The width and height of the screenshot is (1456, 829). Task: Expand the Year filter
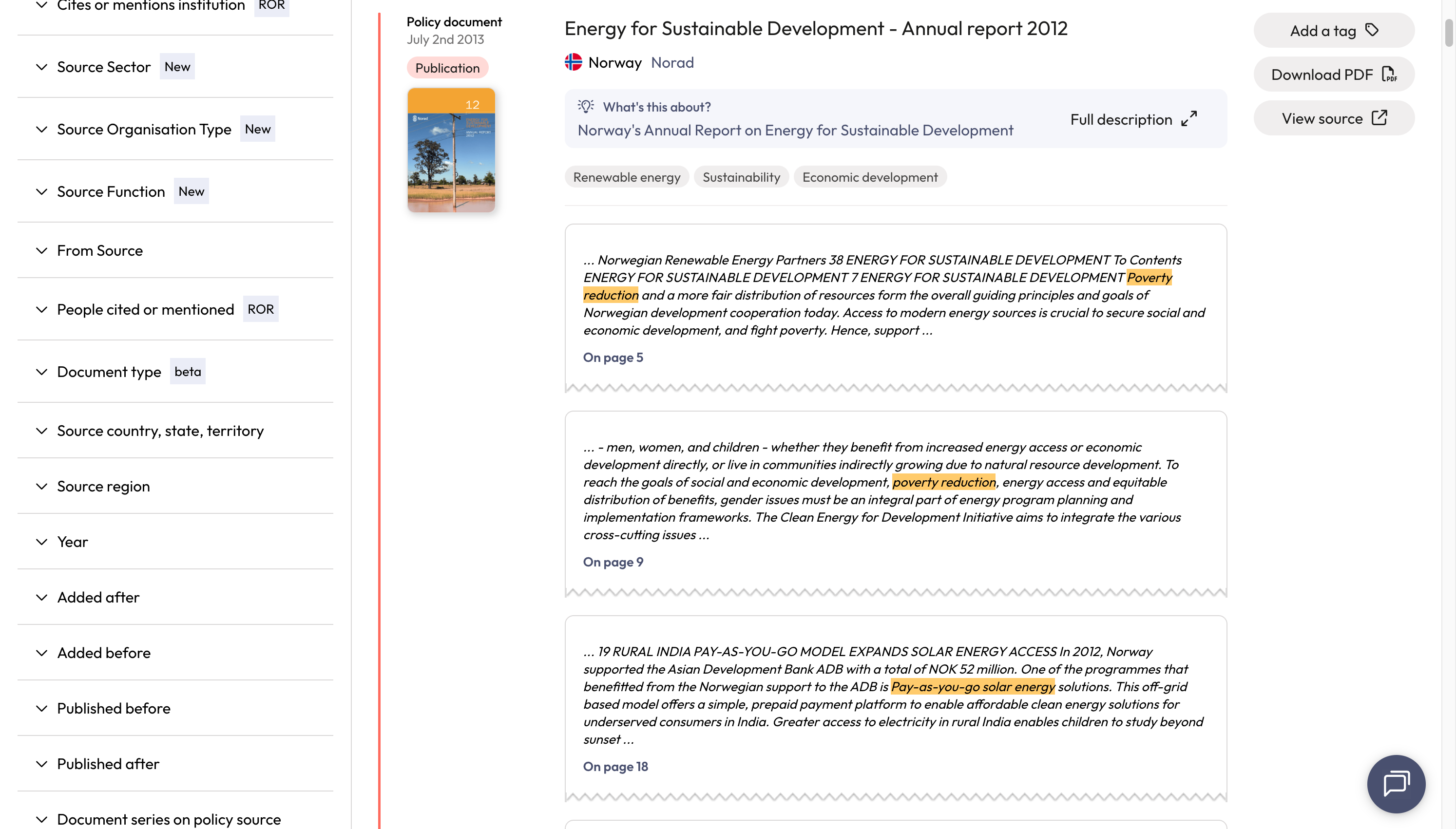coord(175,542)
